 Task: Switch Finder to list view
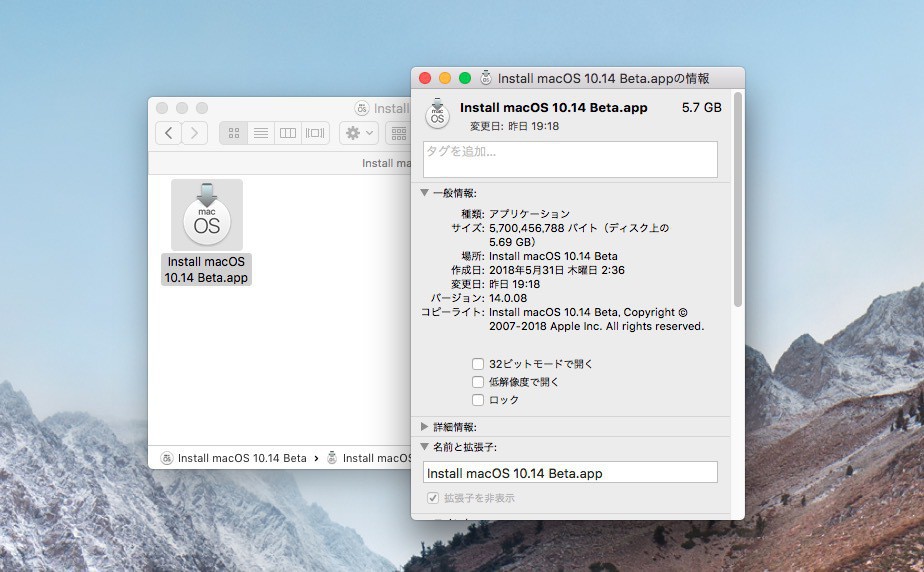[x=260, y=133]
